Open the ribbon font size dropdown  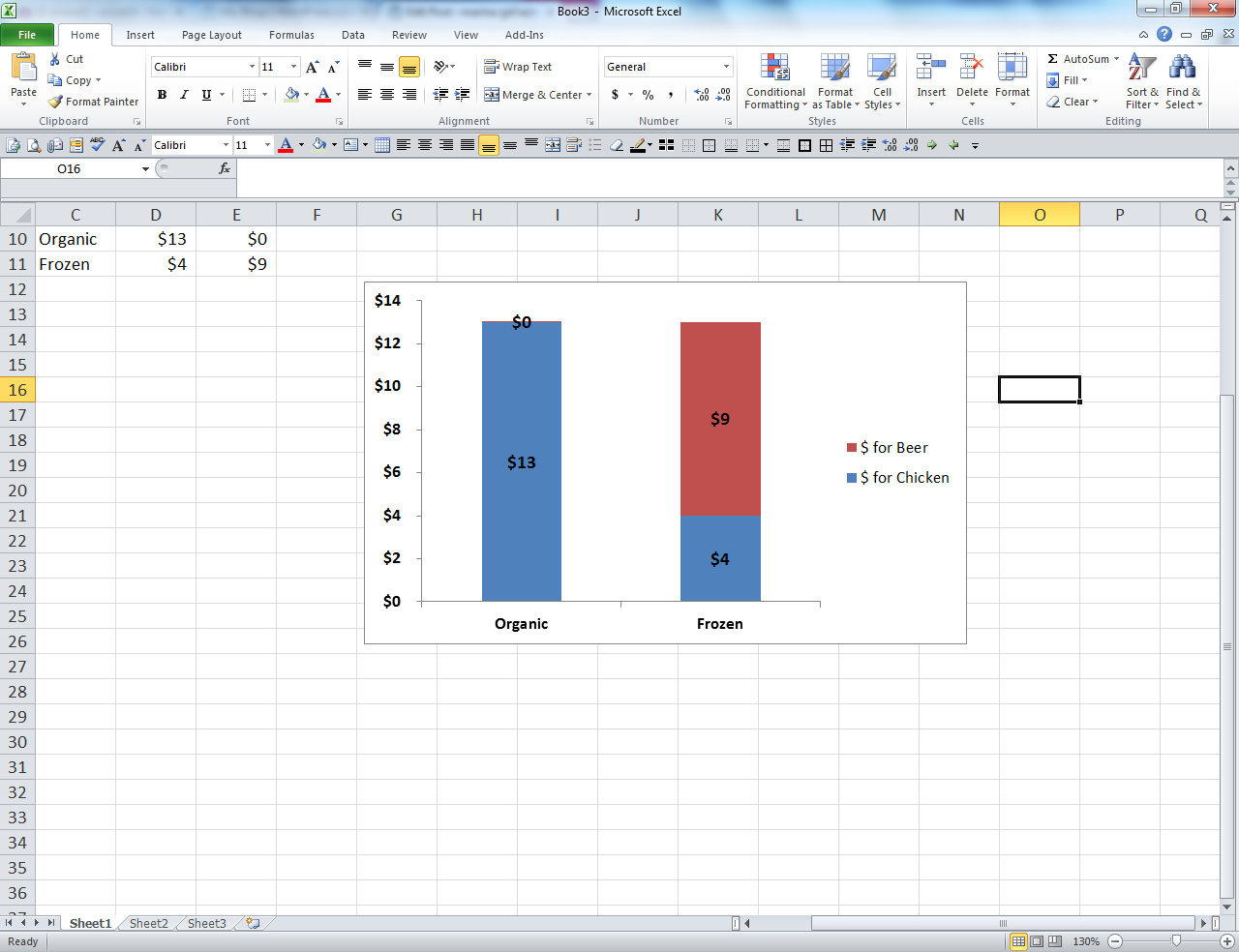(x=294, y=67)
